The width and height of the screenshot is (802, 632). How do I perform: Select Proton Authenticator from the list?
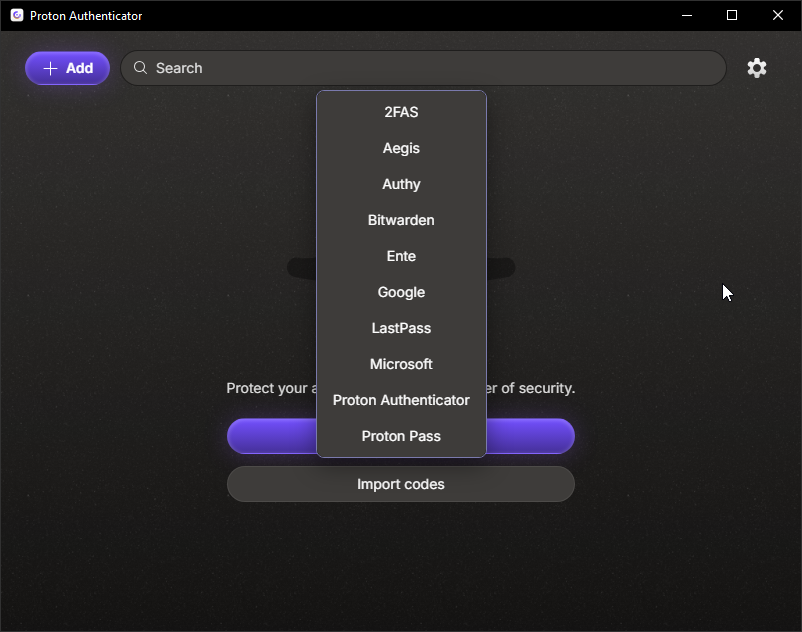(401, 400)
